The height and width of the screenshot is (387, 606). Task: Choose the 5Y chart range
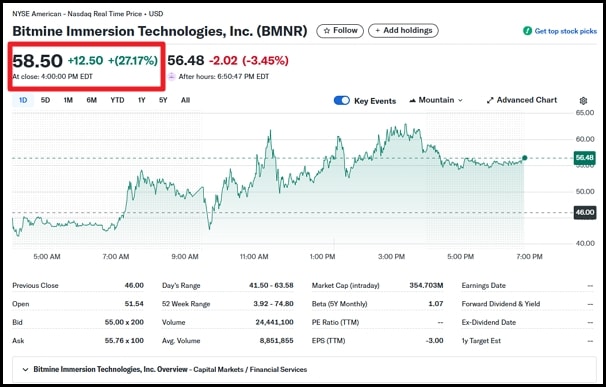click(163, 100)
